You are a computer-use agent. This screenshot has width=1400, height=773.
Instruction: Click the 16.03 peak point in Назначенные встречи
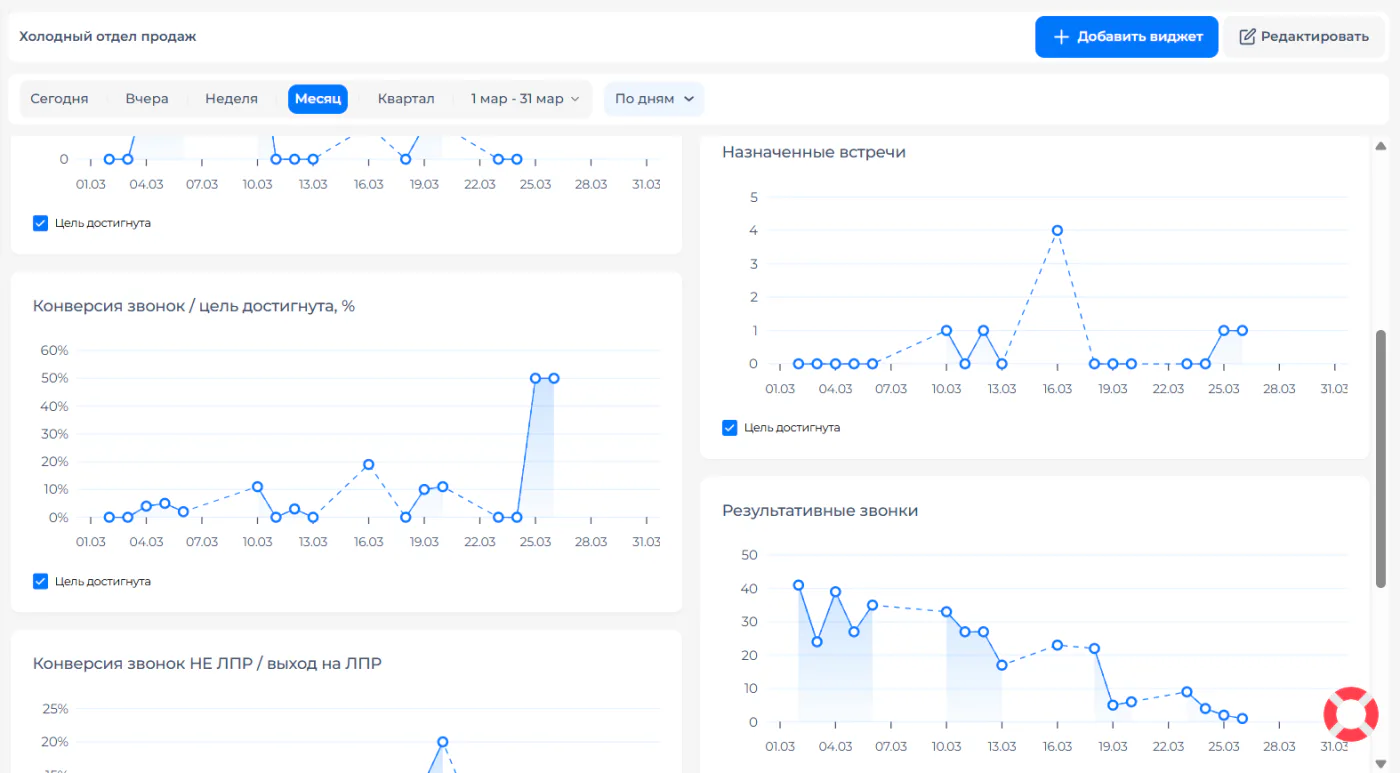[1057, 230]
